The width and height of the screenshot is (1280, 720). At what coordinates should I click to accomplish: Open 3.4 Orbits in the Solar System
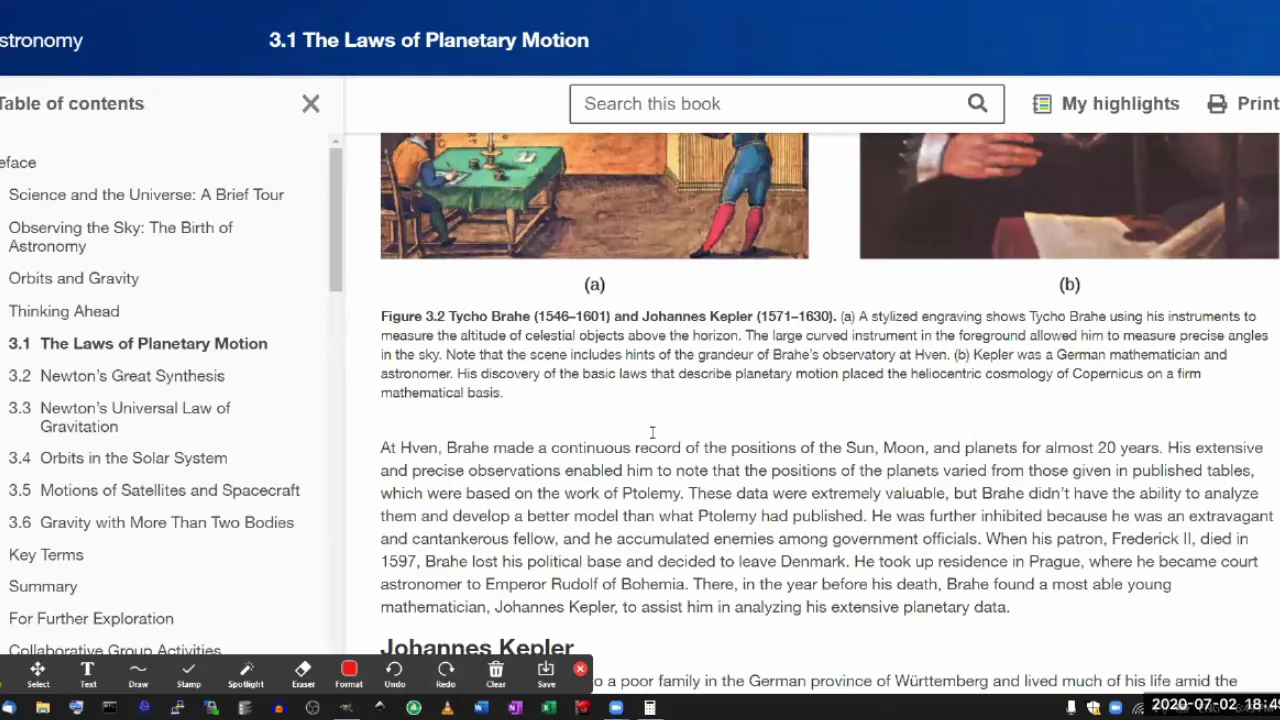pos(118,458)
